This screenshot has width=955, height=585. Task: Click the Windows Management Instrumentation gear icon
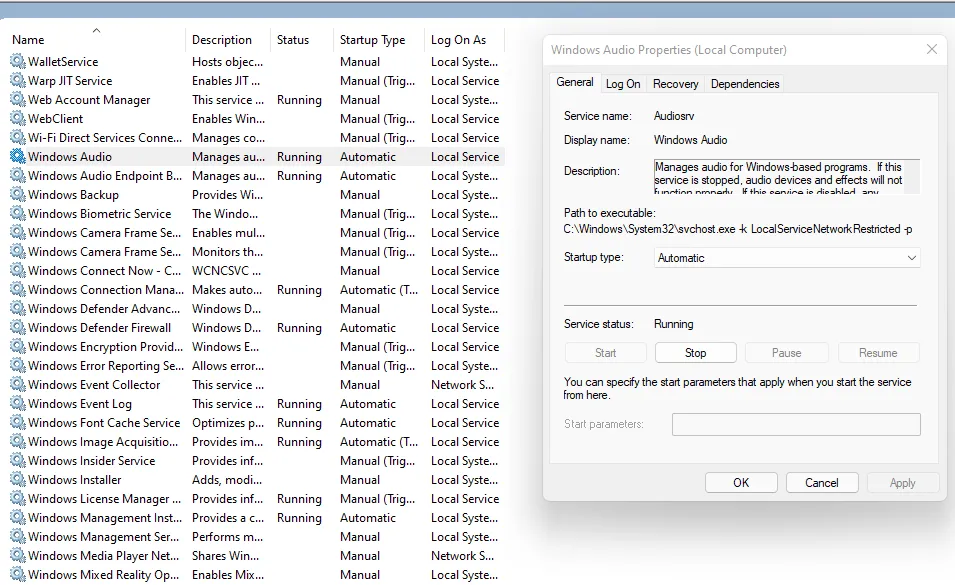coord(18,517)
